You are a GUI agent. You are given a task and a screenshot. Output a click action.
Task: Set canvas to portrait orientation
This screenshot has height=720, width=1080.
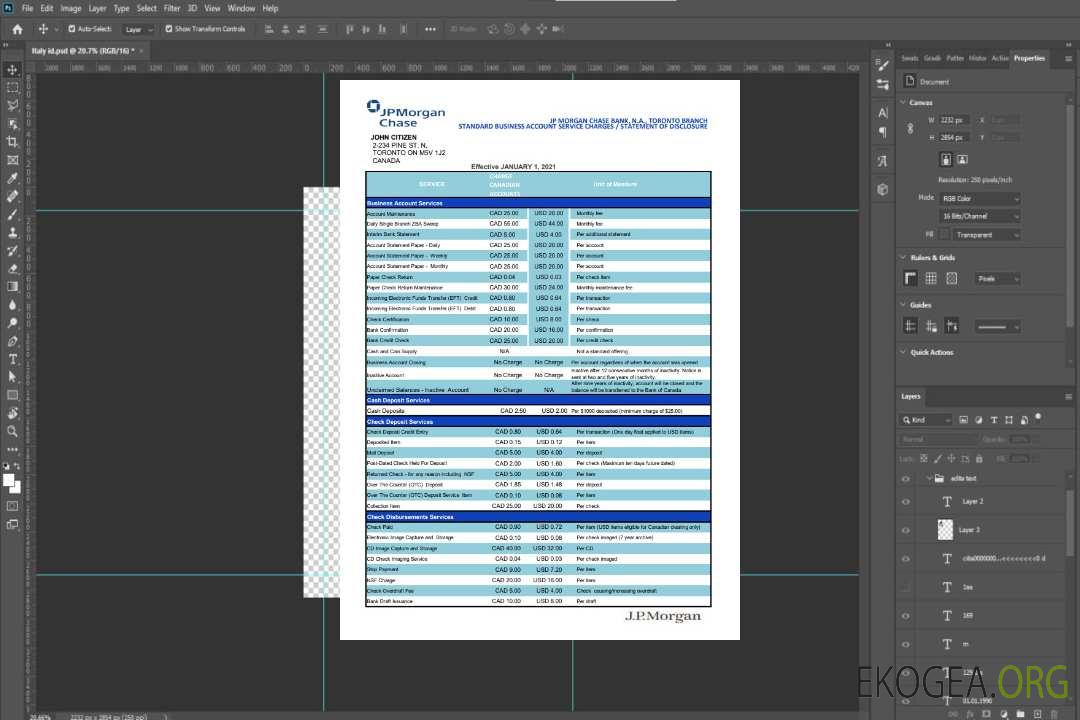(946, 160)
